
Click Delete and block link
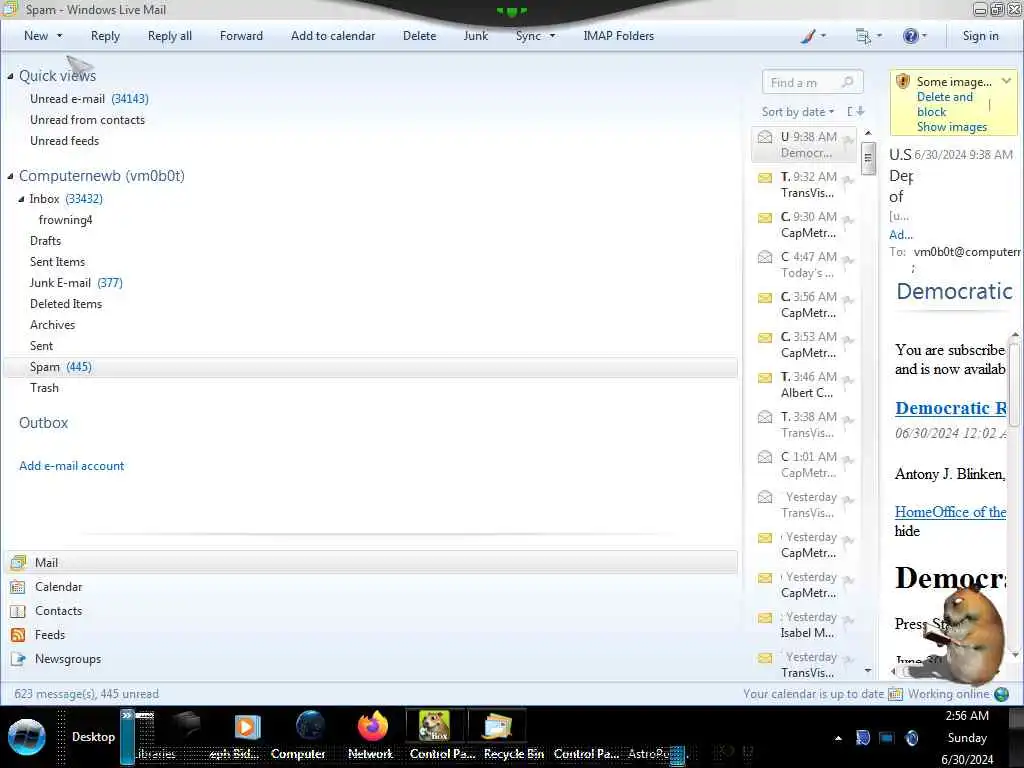[x=944, y=104]
